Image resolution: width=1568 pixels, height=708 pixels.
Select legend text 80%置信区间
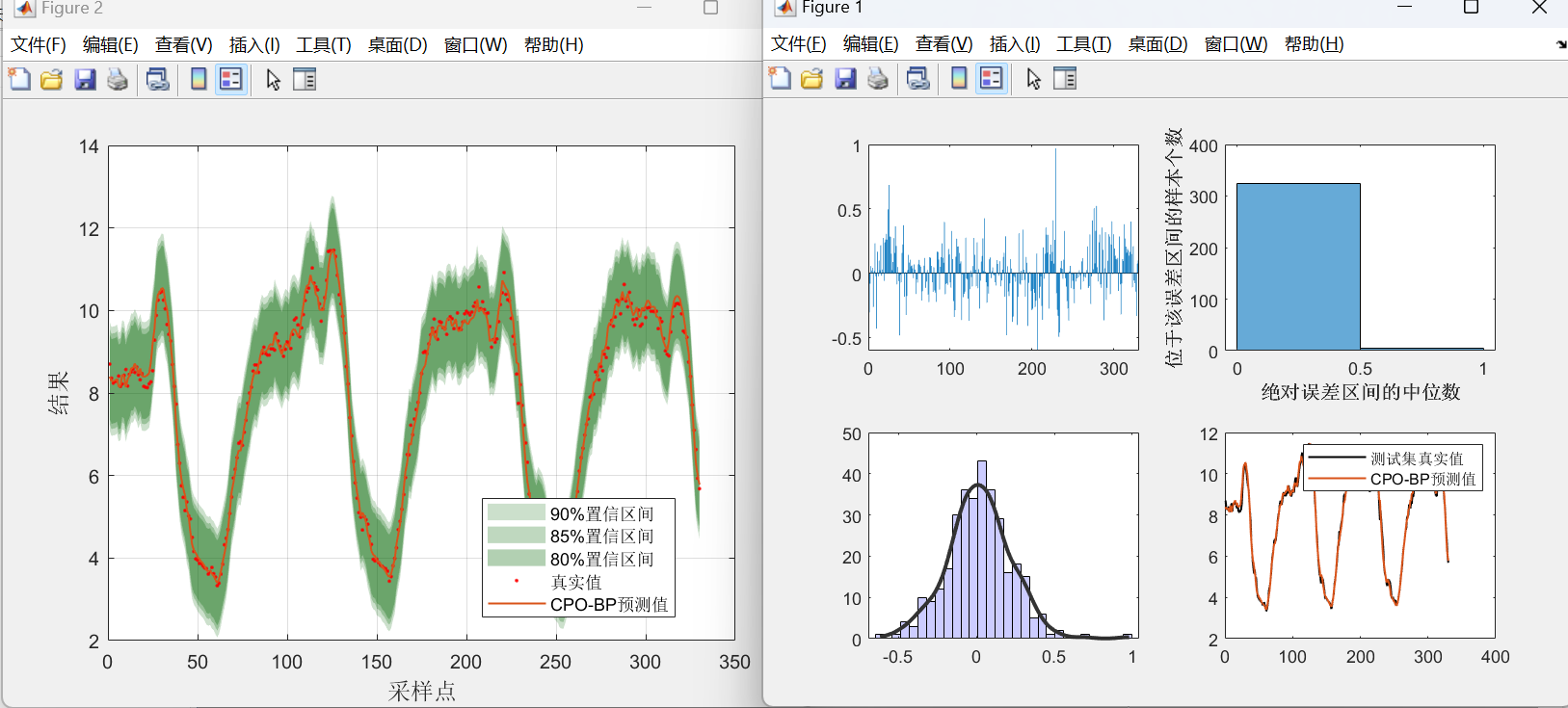(602, 559)
